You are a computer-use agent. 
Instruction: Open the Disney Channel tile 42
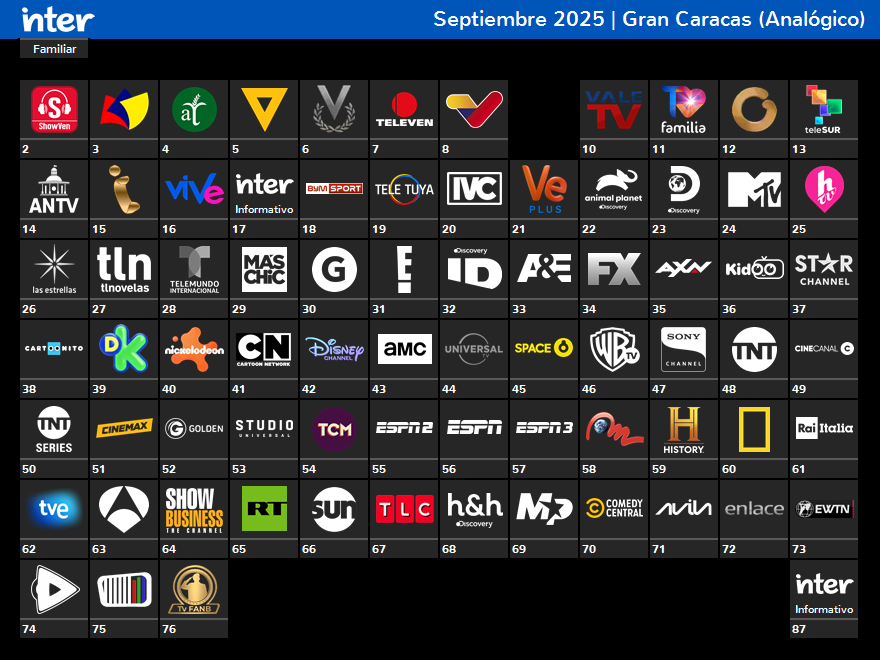pyautogui.click(x=334, y=349)
